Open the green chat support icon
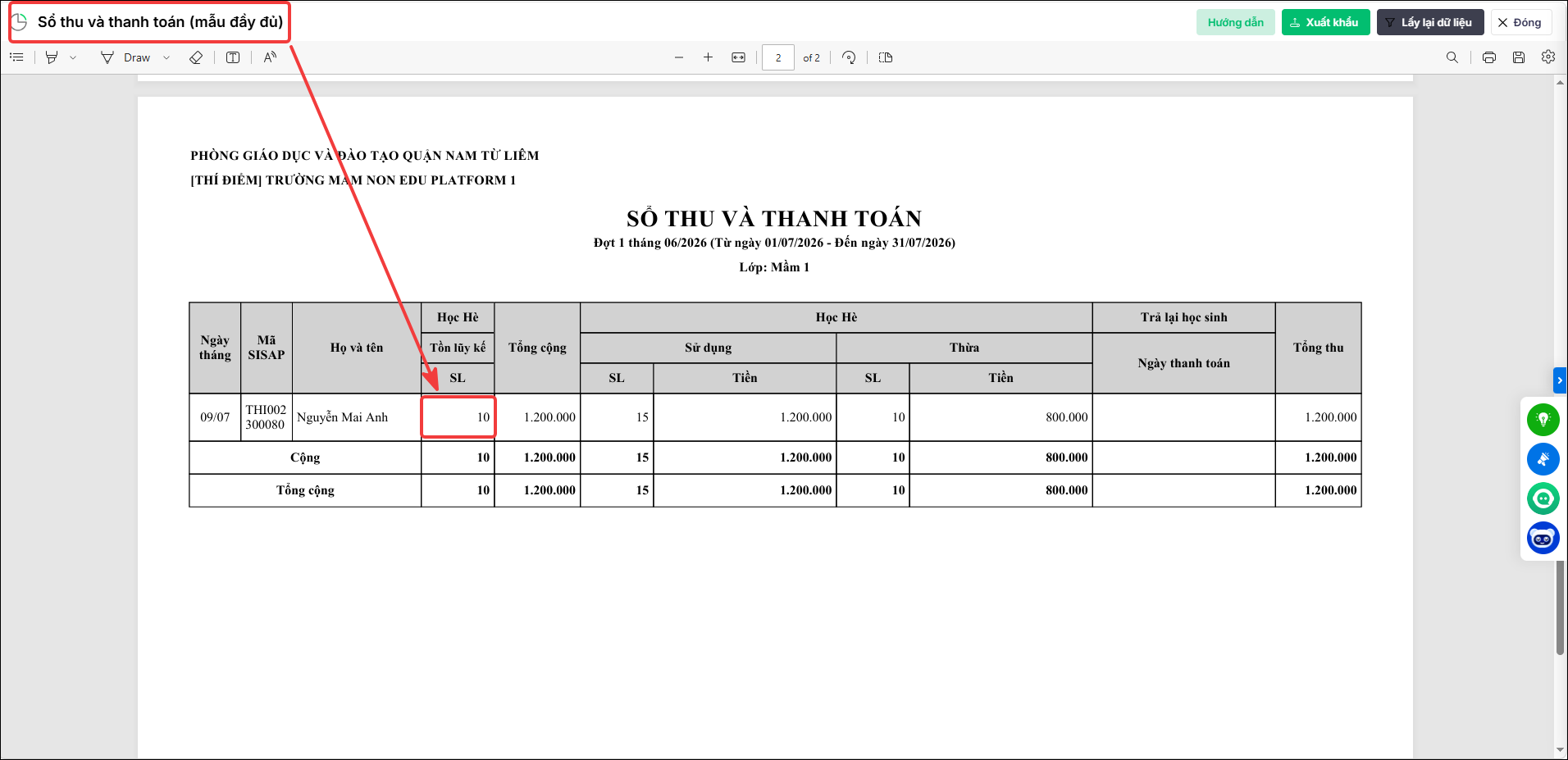Screen dimensions: 1568x760 click(x=1543, y=498)
